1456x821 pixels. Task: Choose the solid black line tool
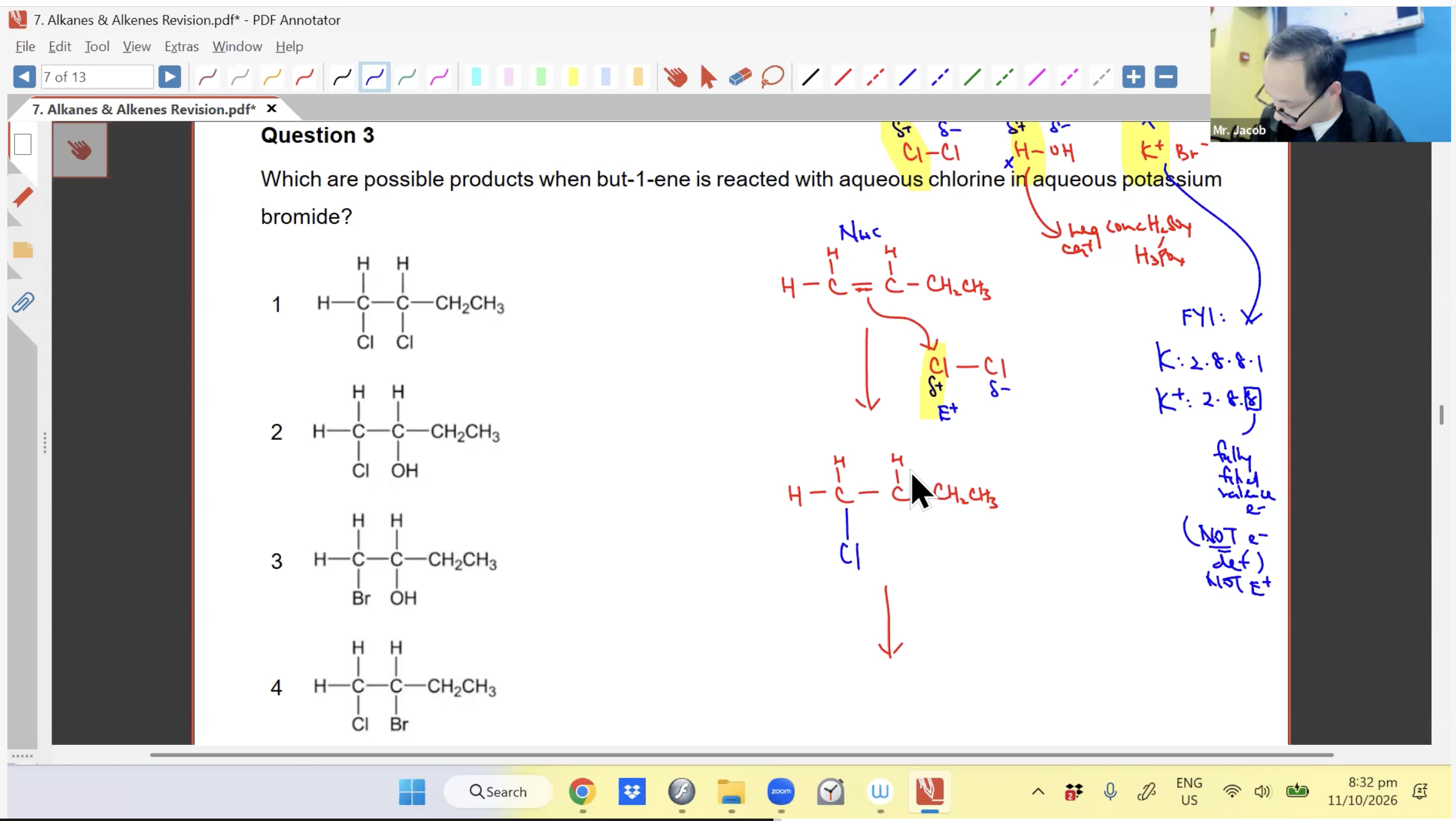coord(811,77)
